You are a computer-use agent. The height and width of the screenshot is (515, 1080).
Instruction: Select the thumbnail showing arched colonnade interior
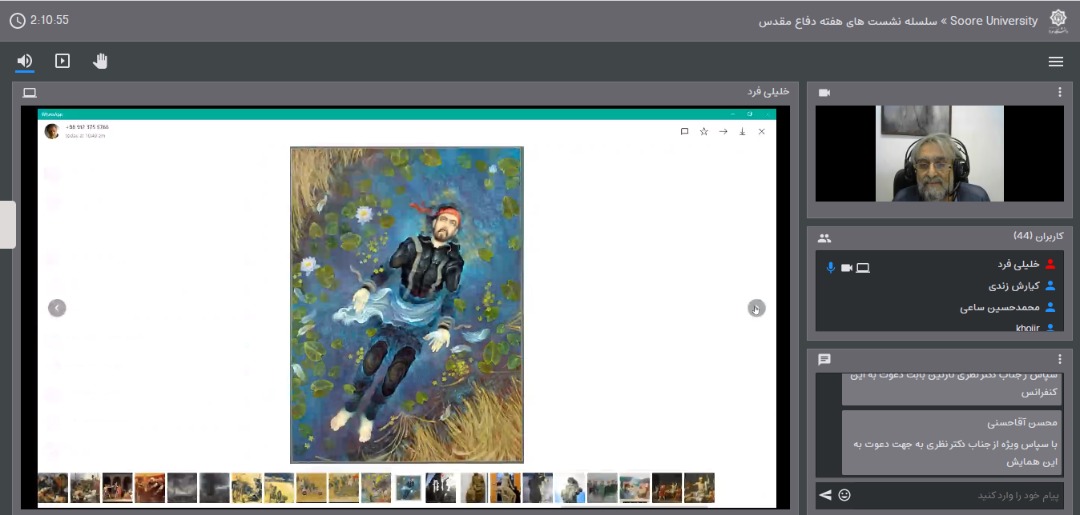coord(117,487)
